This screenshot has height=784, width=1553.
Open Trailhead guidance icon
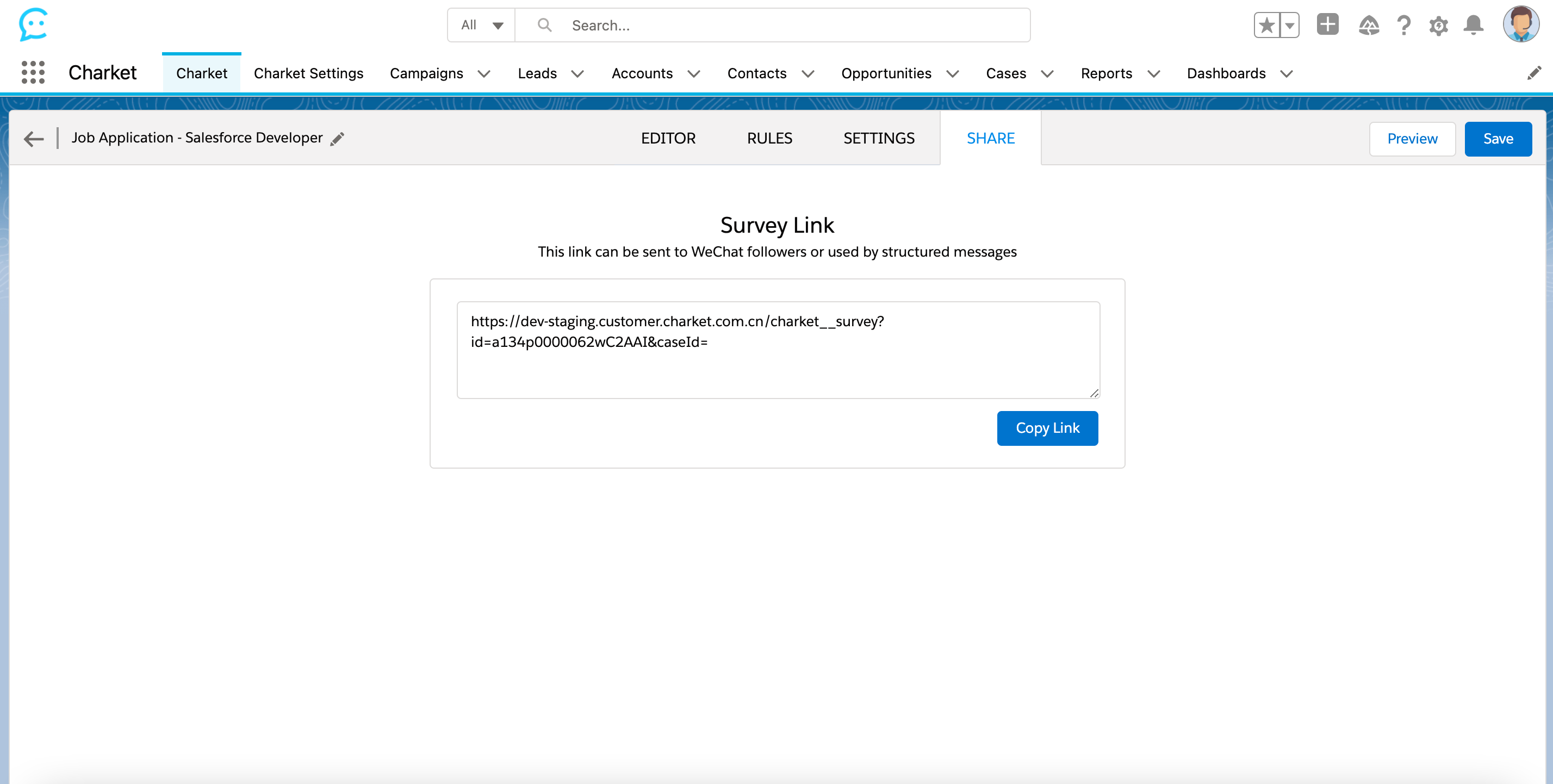[1369, 26]
